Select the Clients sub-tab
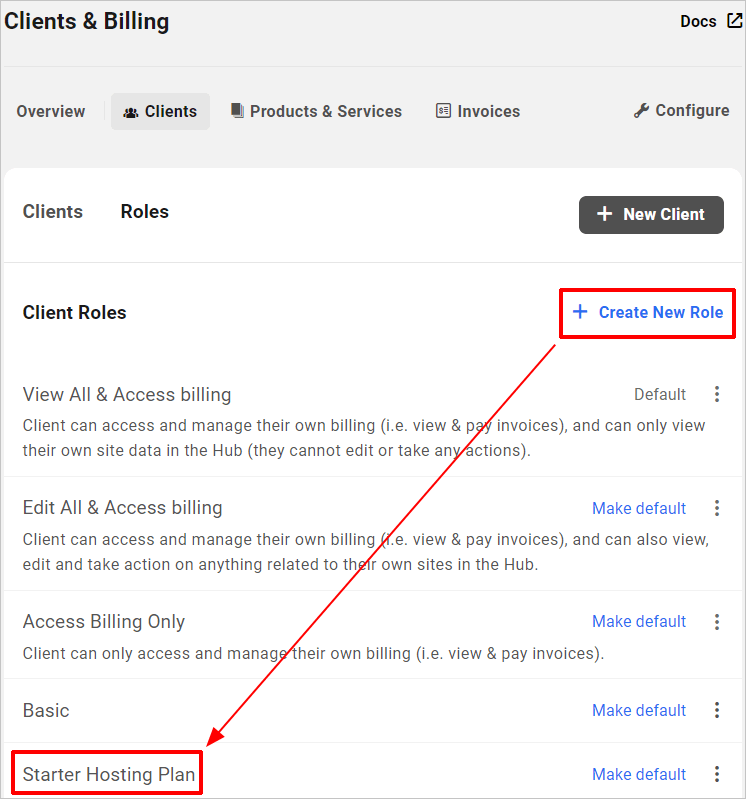The height and width of the screenshot is (799, 746). click(x=53, y=212)
